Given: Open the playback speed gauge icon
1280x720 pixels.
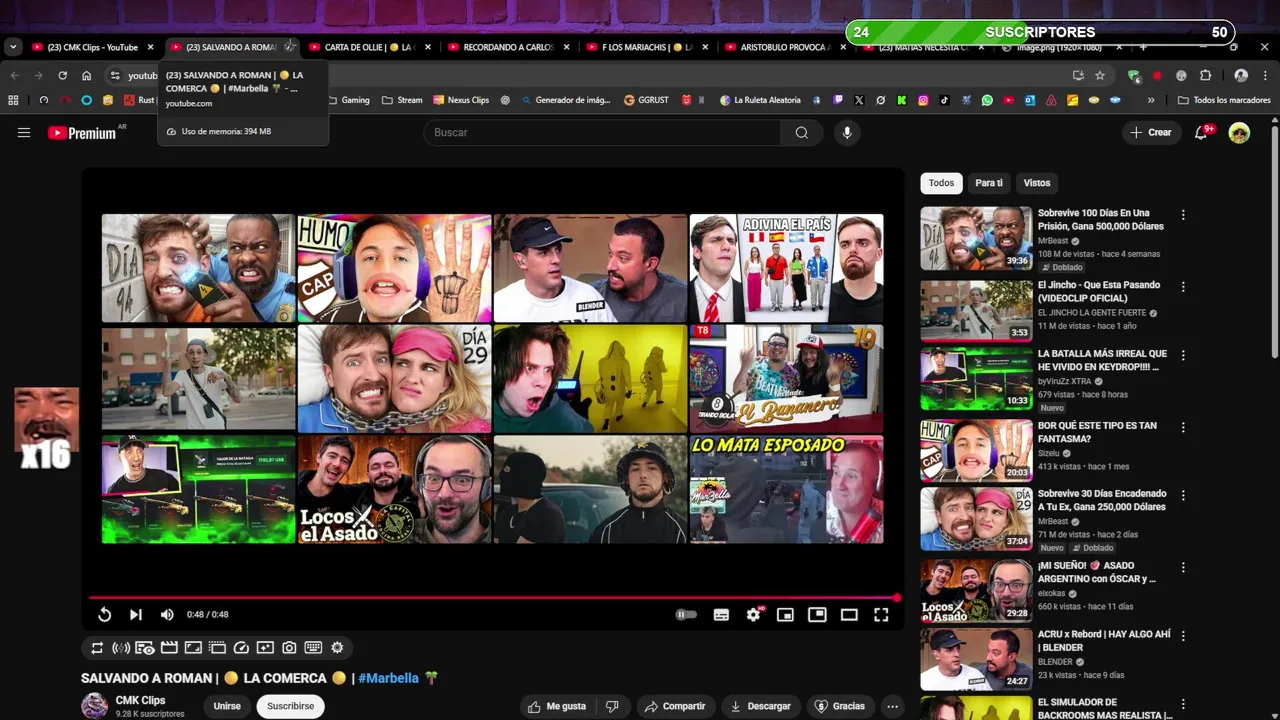Looking at the screenshot, I should pos(241,648).
